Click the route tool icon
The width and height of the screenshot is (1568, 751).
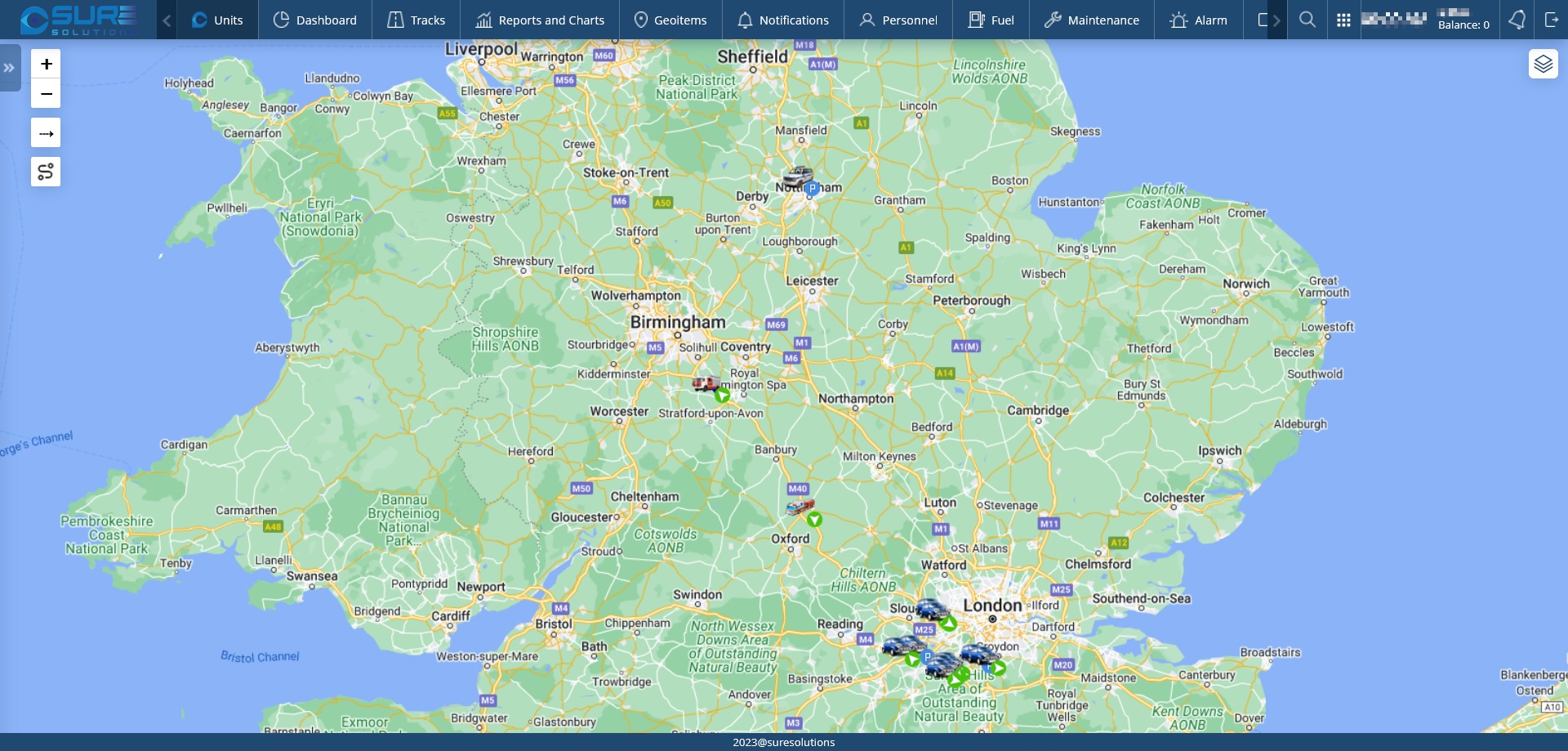[x=46, y=172]
